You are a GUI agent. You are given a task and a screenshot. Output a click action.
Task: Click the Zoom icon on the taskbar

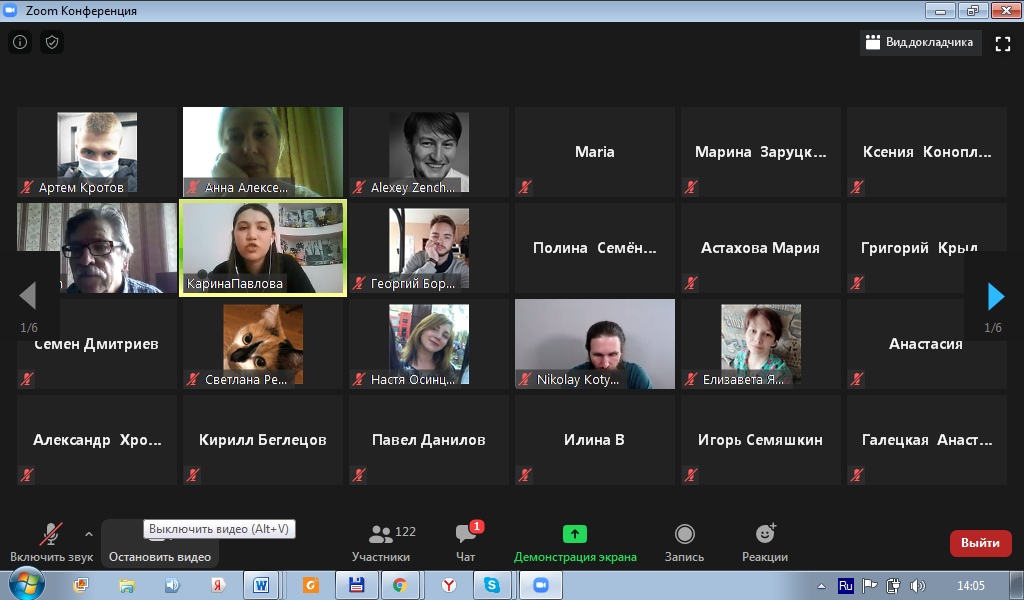coord(541,585)
